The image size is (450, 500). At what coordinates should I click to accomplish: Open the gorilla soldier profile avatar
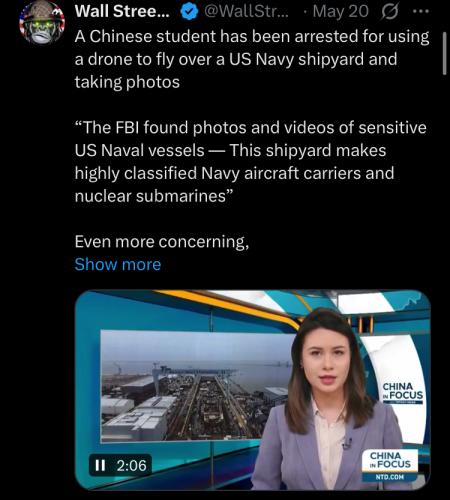click(x=42, y=24)
